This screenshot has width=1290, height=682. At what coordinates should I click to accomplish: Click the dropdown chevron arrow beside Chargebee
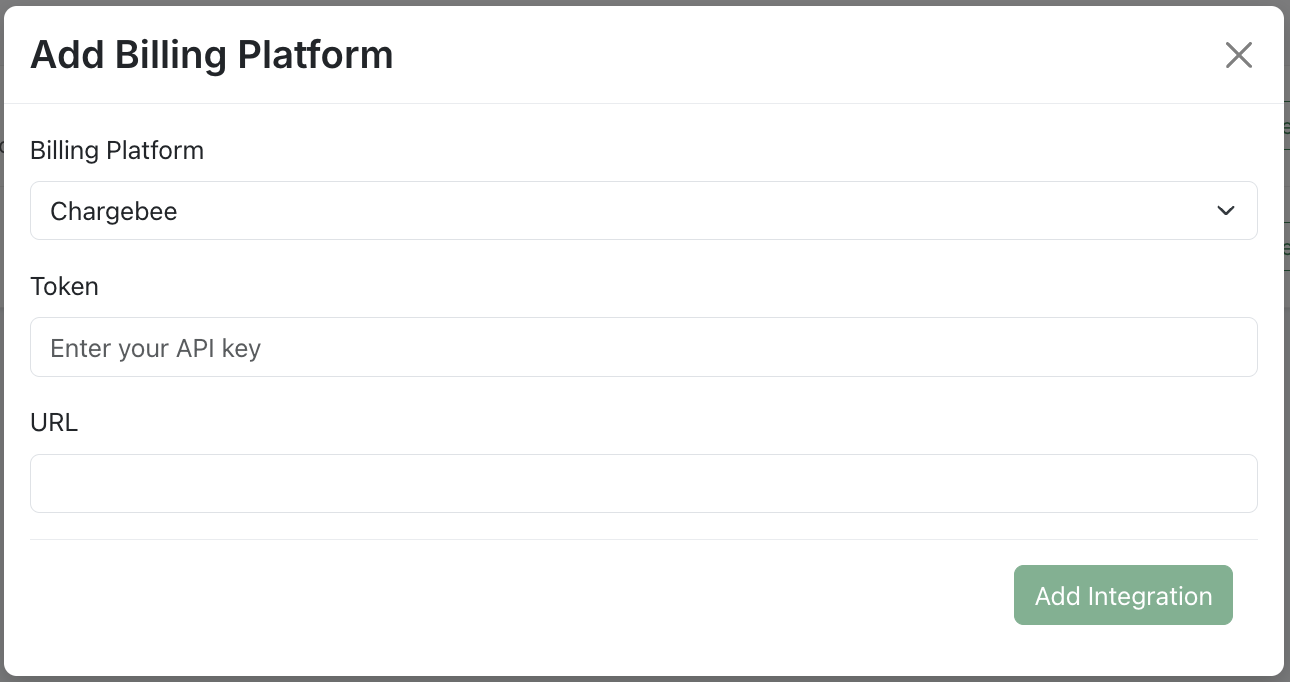click(x=1225, y=211)
